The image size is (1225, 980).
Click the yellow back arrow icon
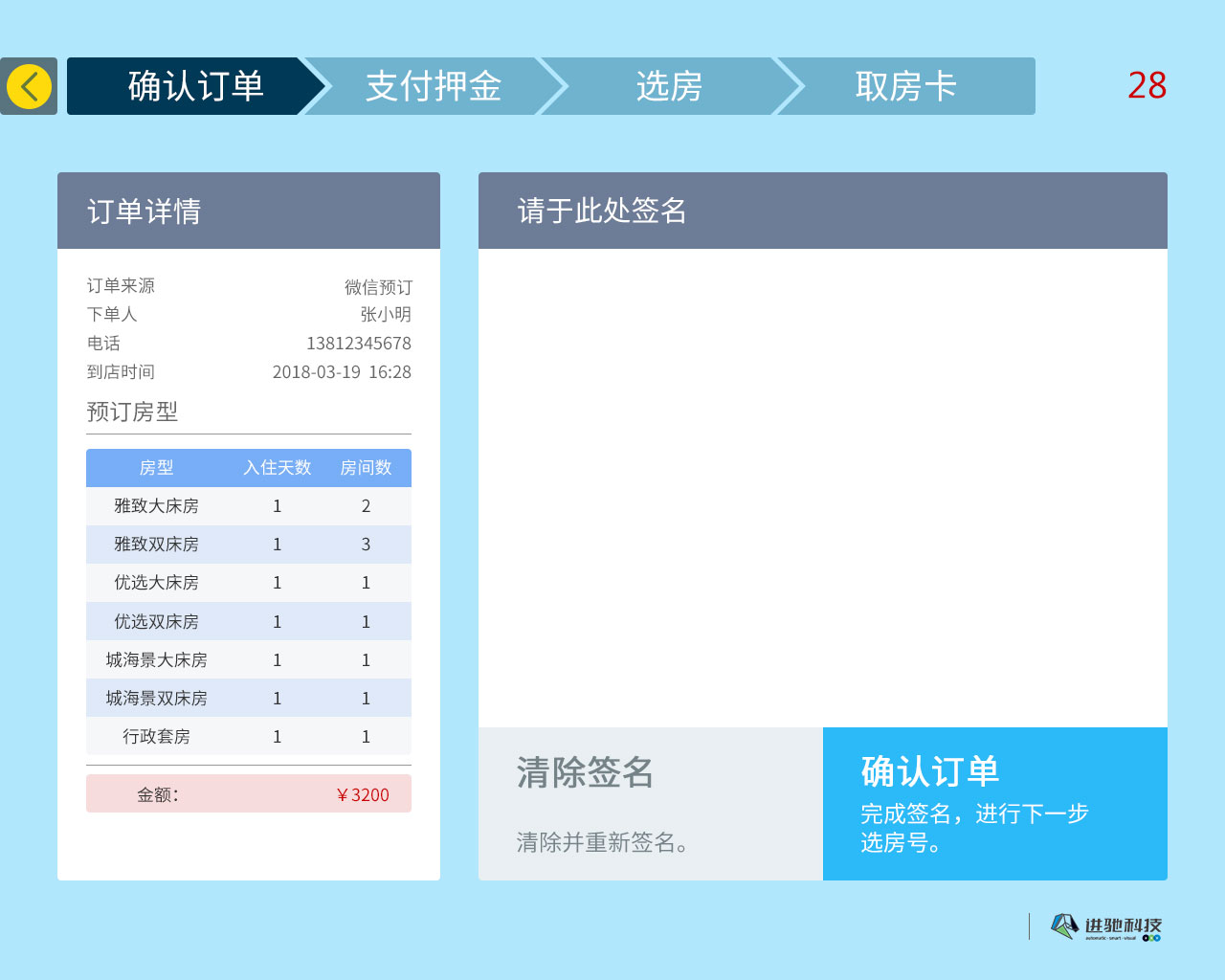pos(29,86)
